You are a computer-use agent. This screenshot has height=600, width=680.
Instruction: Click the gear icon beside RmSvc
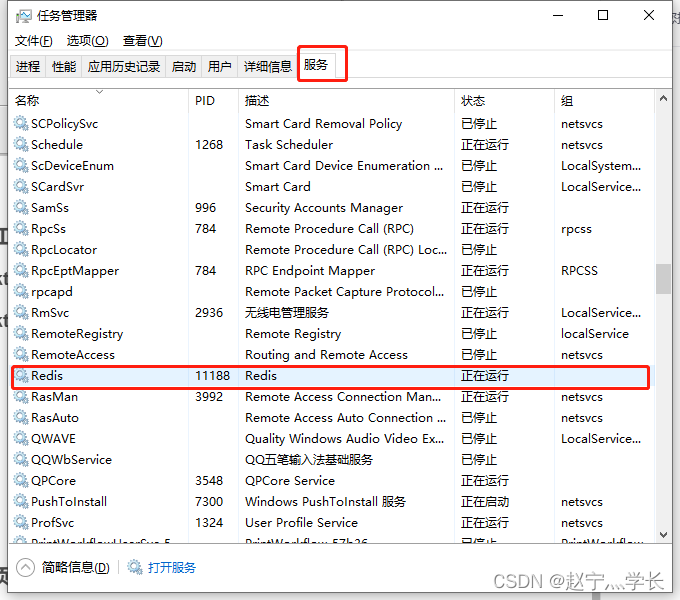[21, 313]
